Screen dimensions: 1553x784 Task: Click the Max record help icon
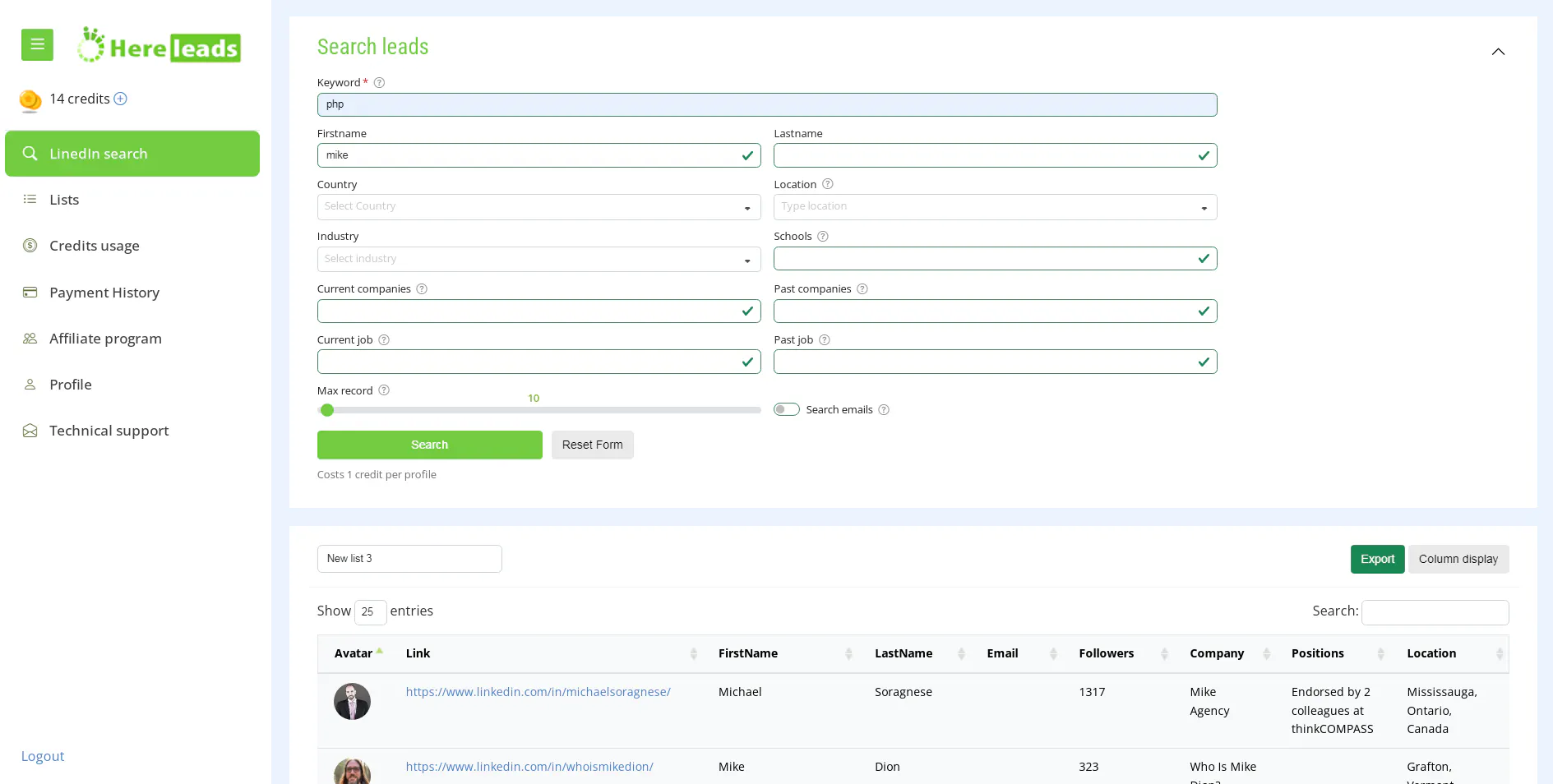(x=384, y=390)
